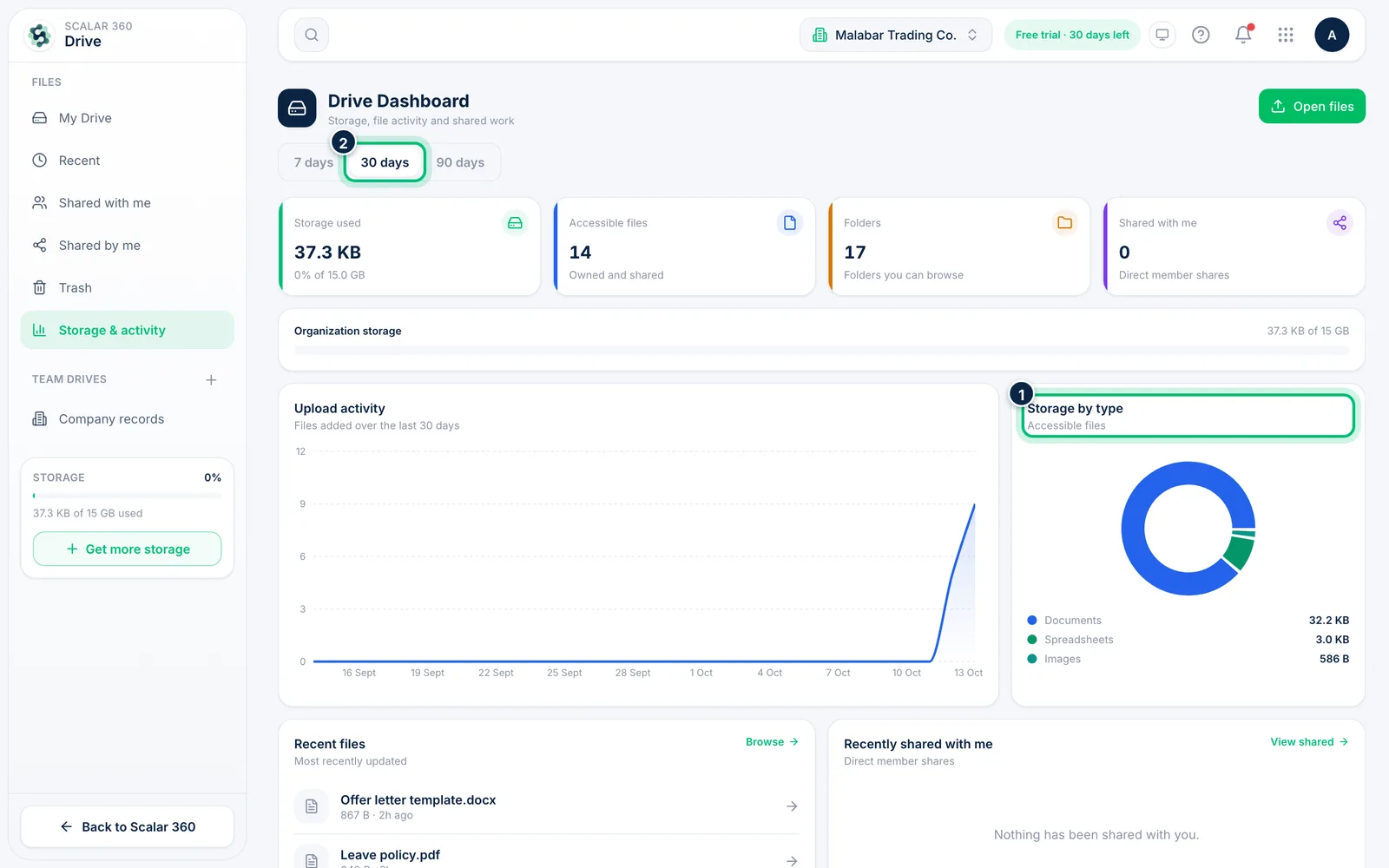1389x868 pixels.
Task: Click the Spreadsheets green legend dot
Action: click(x=1032, y=640)
